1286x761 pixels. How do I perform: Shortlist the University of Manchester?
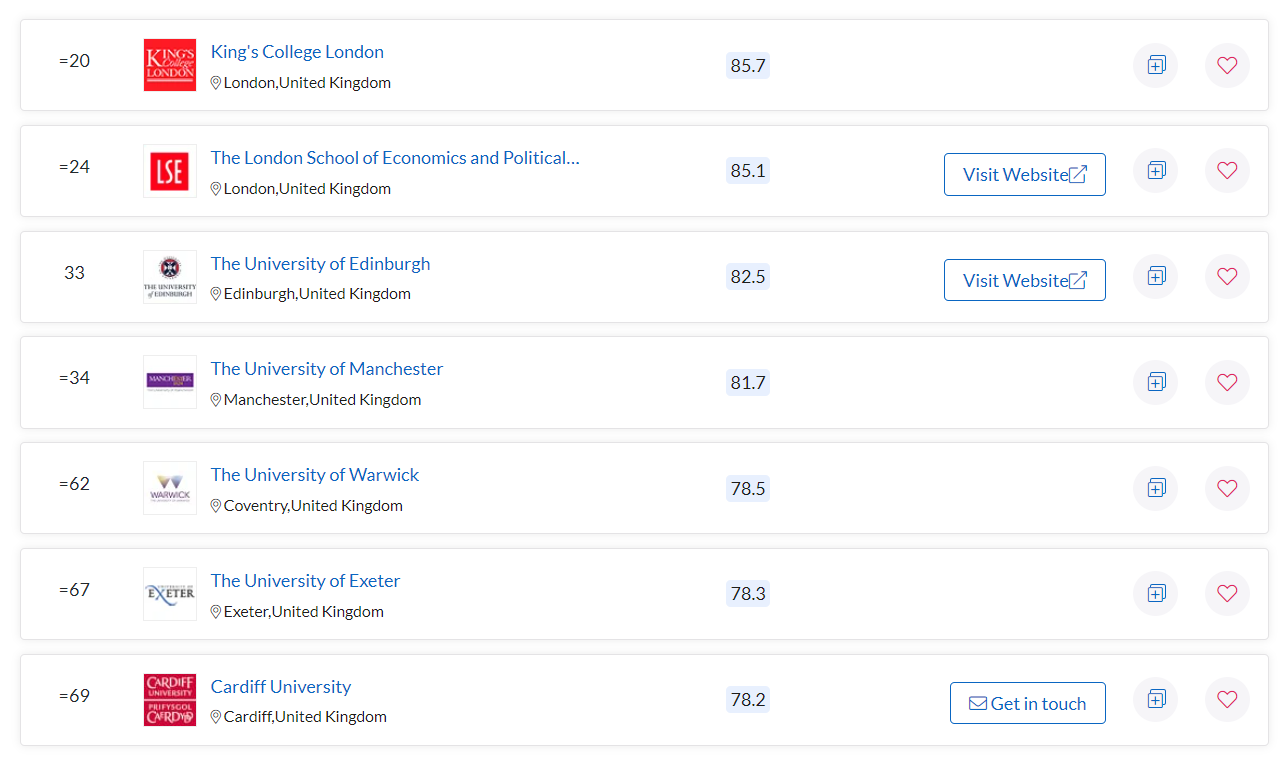point(1227,382)
